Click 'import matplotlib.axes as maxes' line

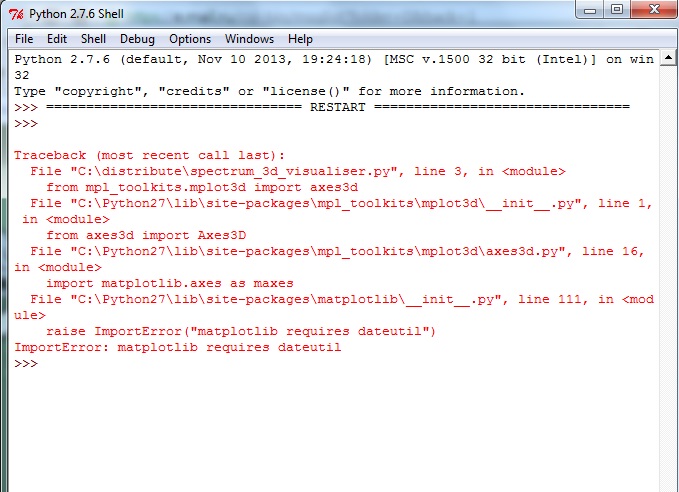pyautogui.click(x=170, y=283)
